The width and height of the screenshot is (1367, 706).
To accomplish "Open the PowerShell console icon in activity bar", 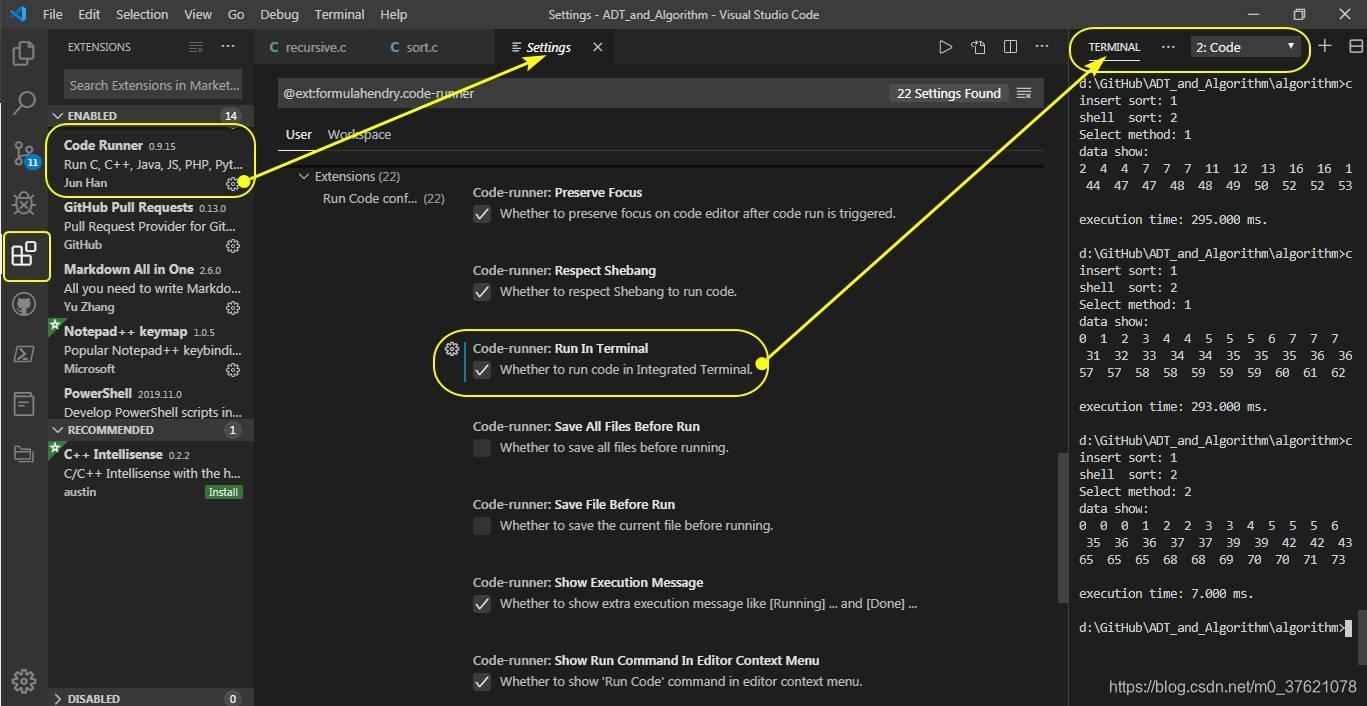I will tap(24, 354).
